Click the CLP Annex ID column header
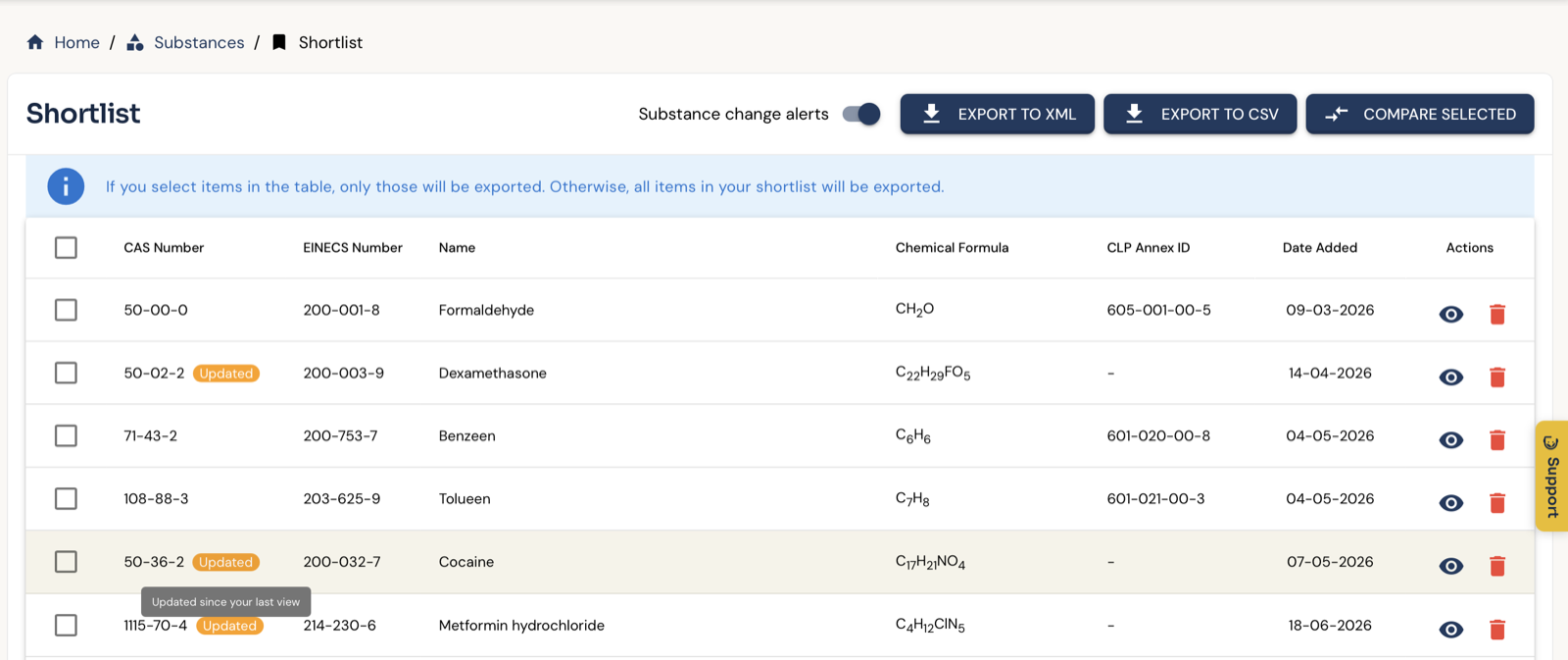The image size is (1568, 660). pyautogui.click(x=1149, y=247)
